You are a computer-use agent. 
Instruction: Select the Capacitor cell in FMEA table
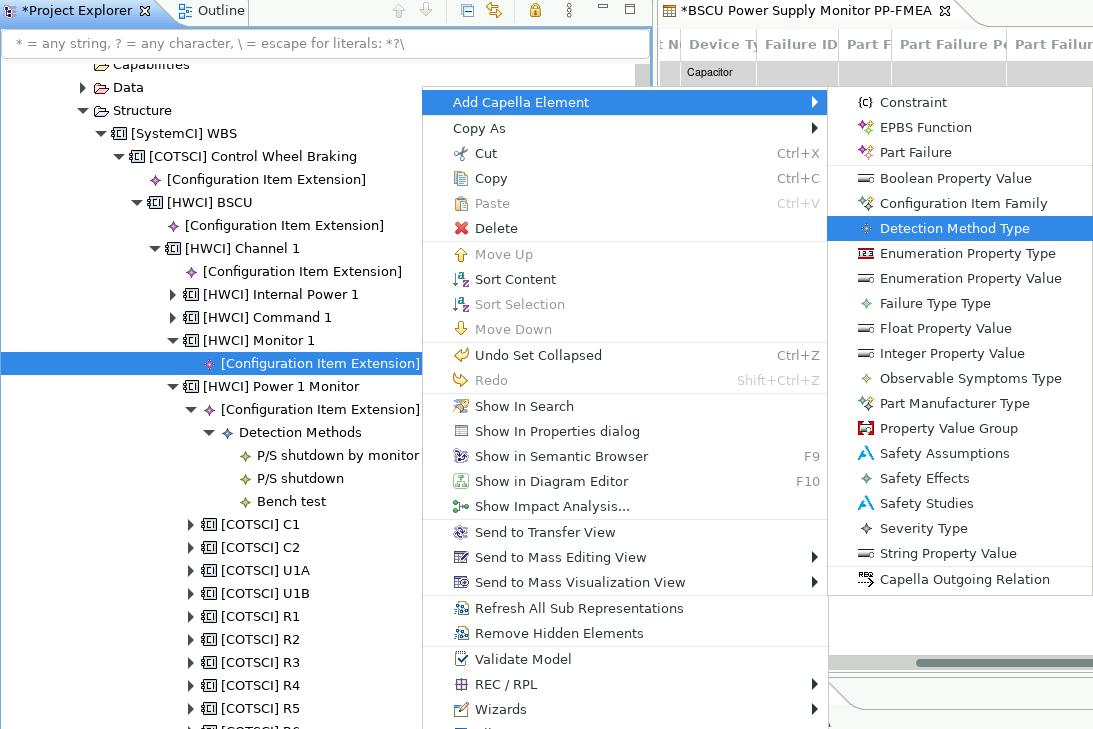click(x=719, y=72)
